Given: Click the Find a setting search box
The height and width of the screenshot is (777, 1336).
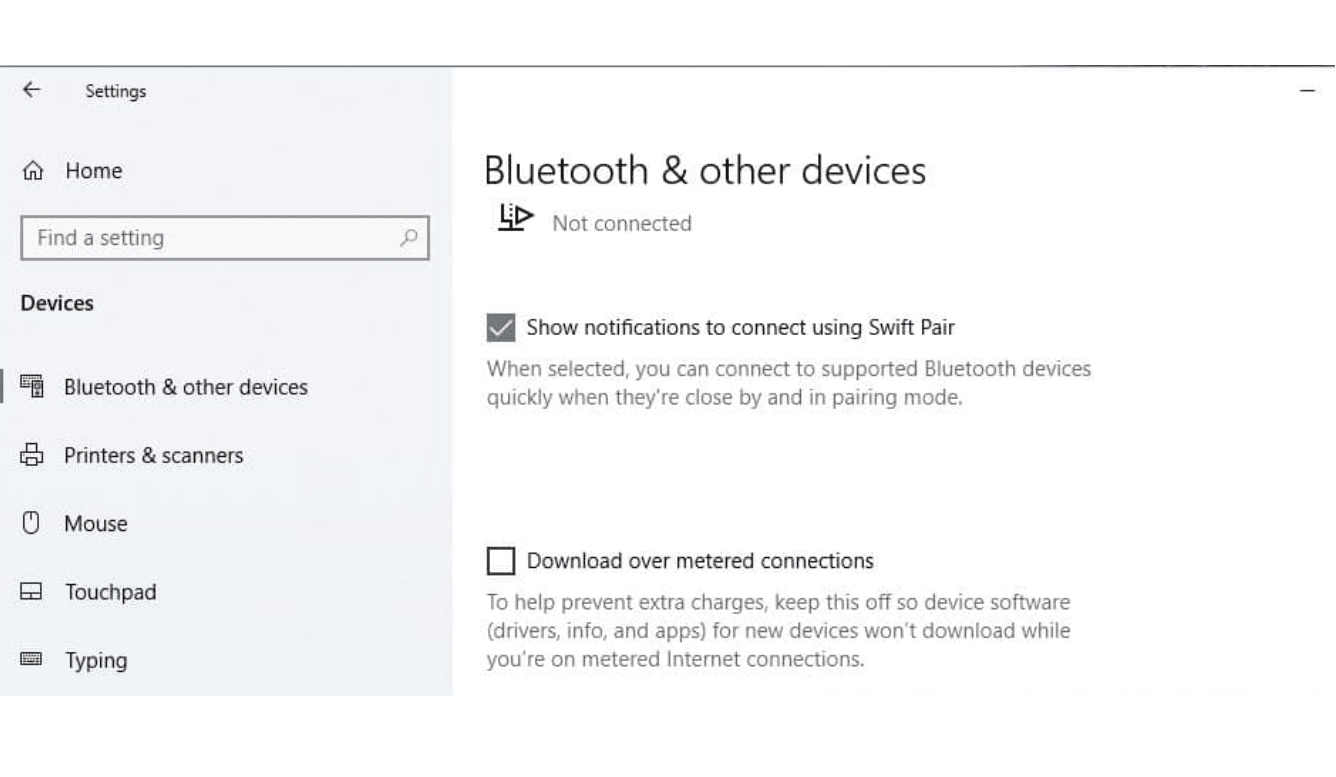Looking at the screenshot, I should point(200,238).
